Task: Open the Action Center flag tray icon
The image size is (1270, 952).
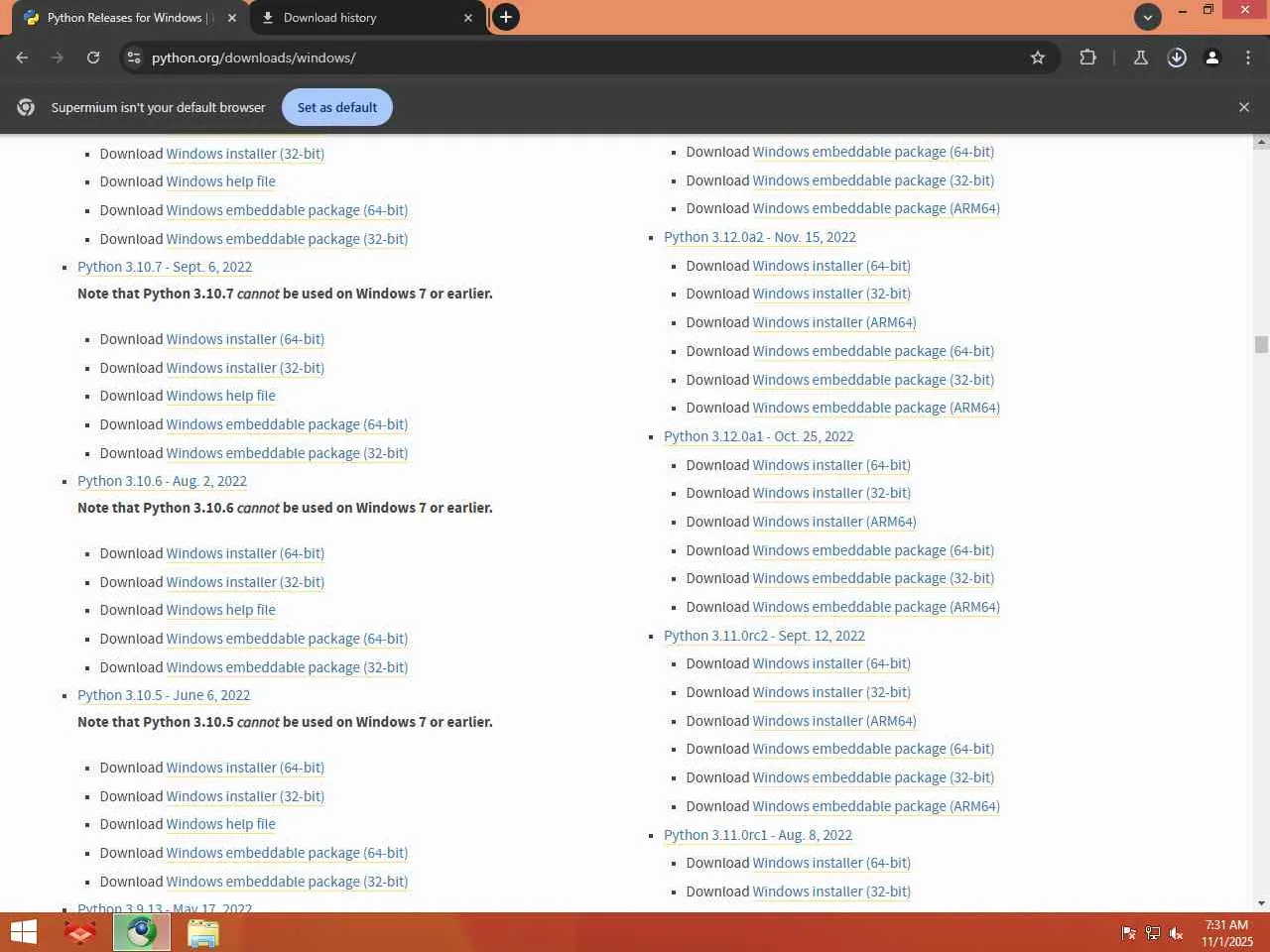Action: [1128, 933]
